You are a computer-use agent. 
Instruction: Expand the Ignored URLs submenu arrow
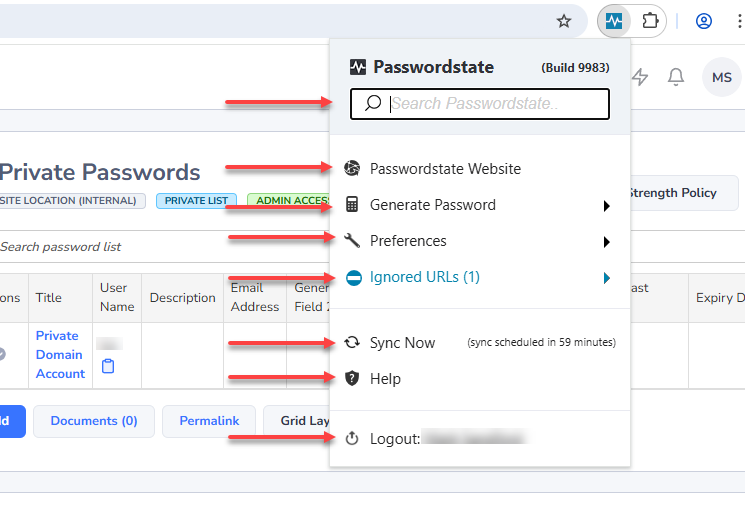point(606,278)
